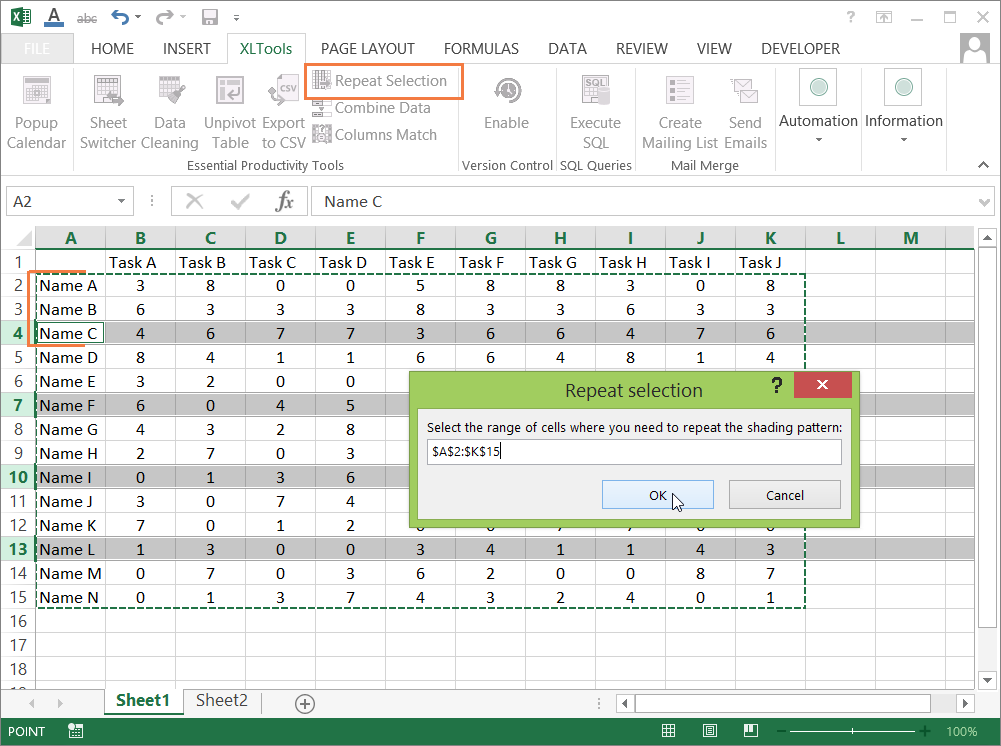Switch to the FORMULAS ribbon tab
This screenshot has height=746, width=1001.
point(481,48)
